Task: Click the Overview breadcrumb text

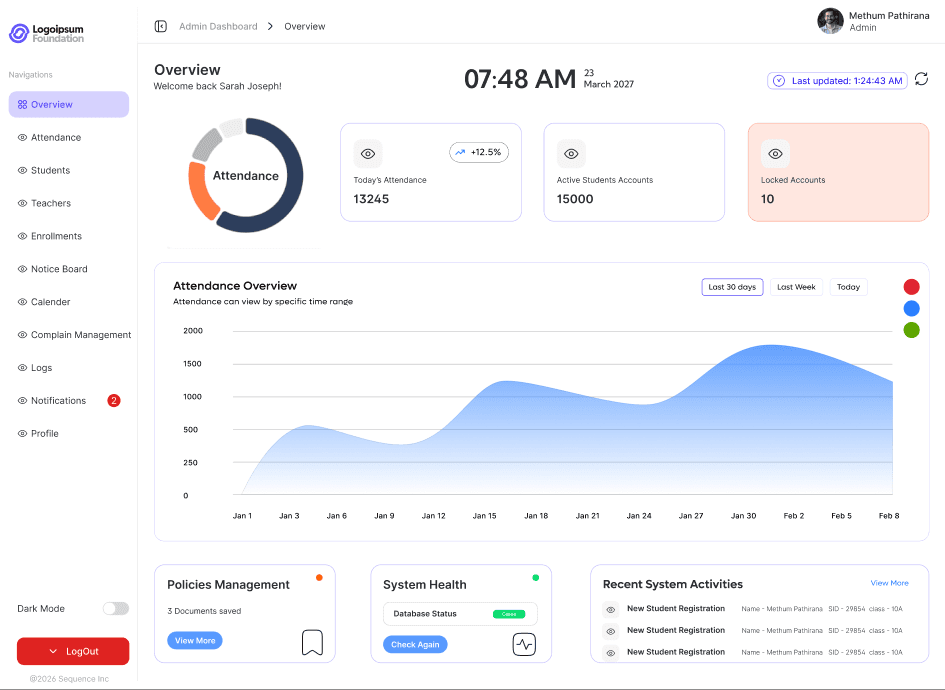Action: click(304, 27)
